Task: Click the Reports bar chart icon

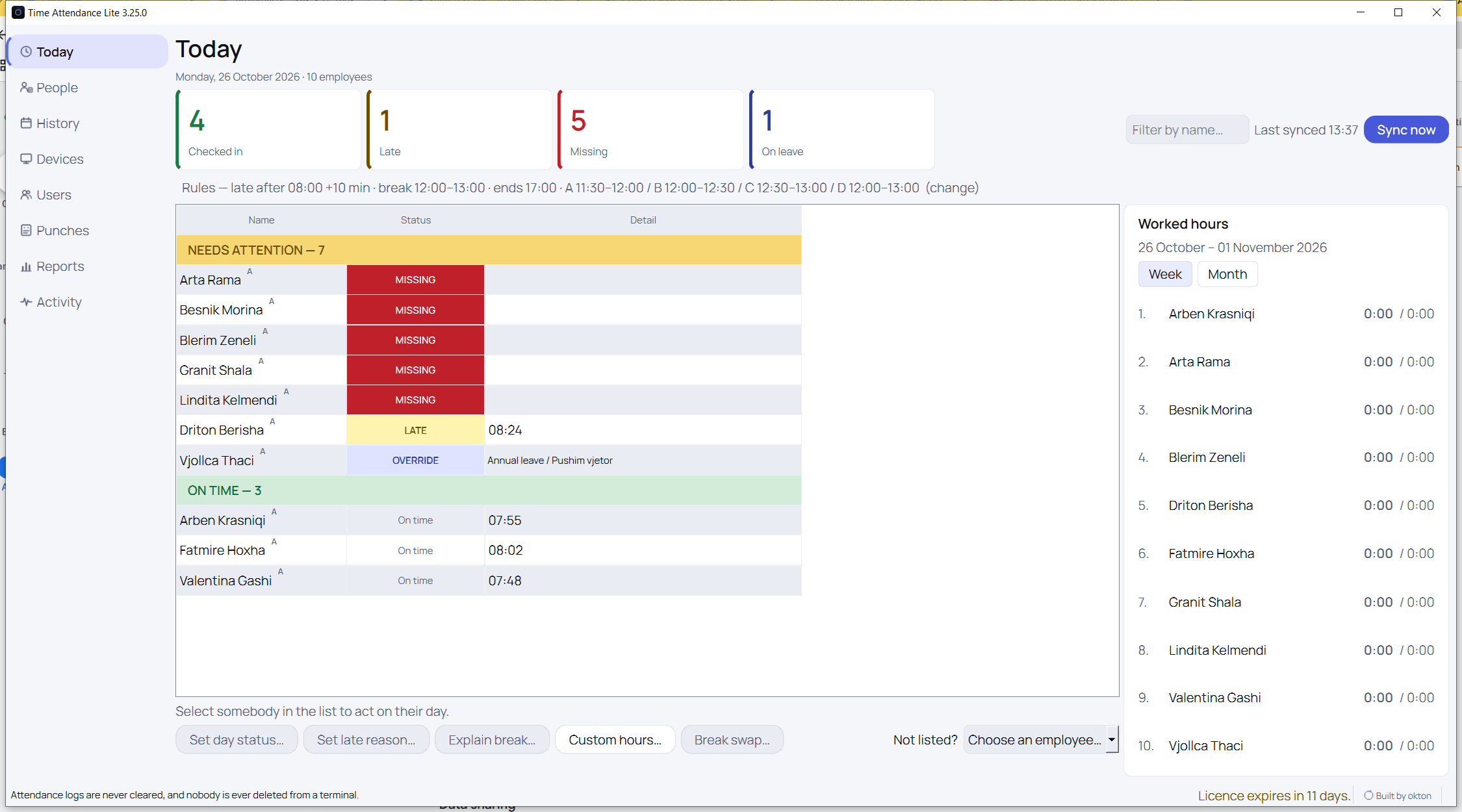Action: [26, 266]
